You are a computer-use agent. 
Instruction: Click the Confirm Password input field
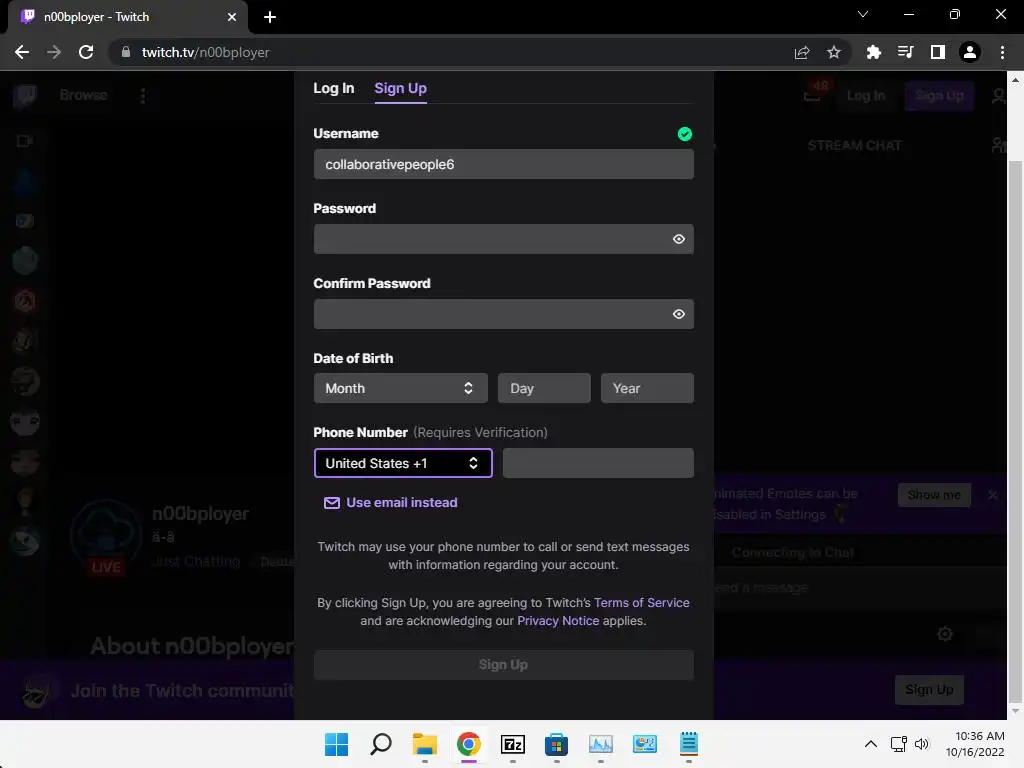tap(504, 314)
